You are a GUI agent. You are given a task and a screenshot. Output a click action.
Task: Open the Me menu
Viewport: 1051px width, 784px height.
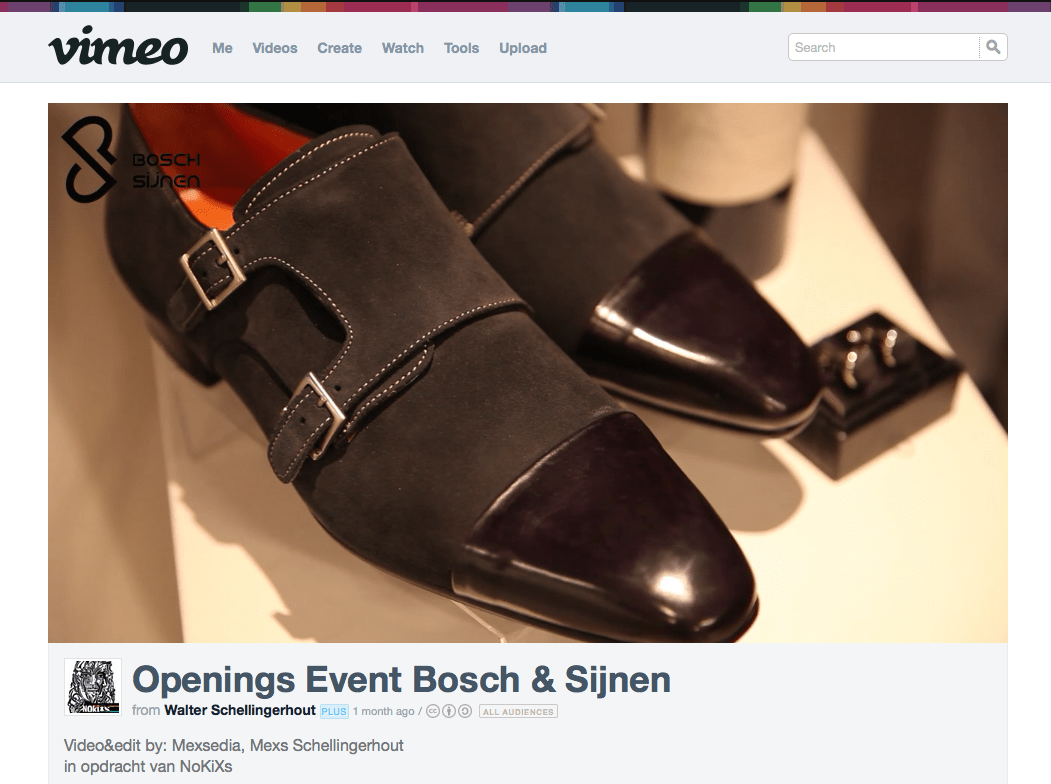coord(222,48)
